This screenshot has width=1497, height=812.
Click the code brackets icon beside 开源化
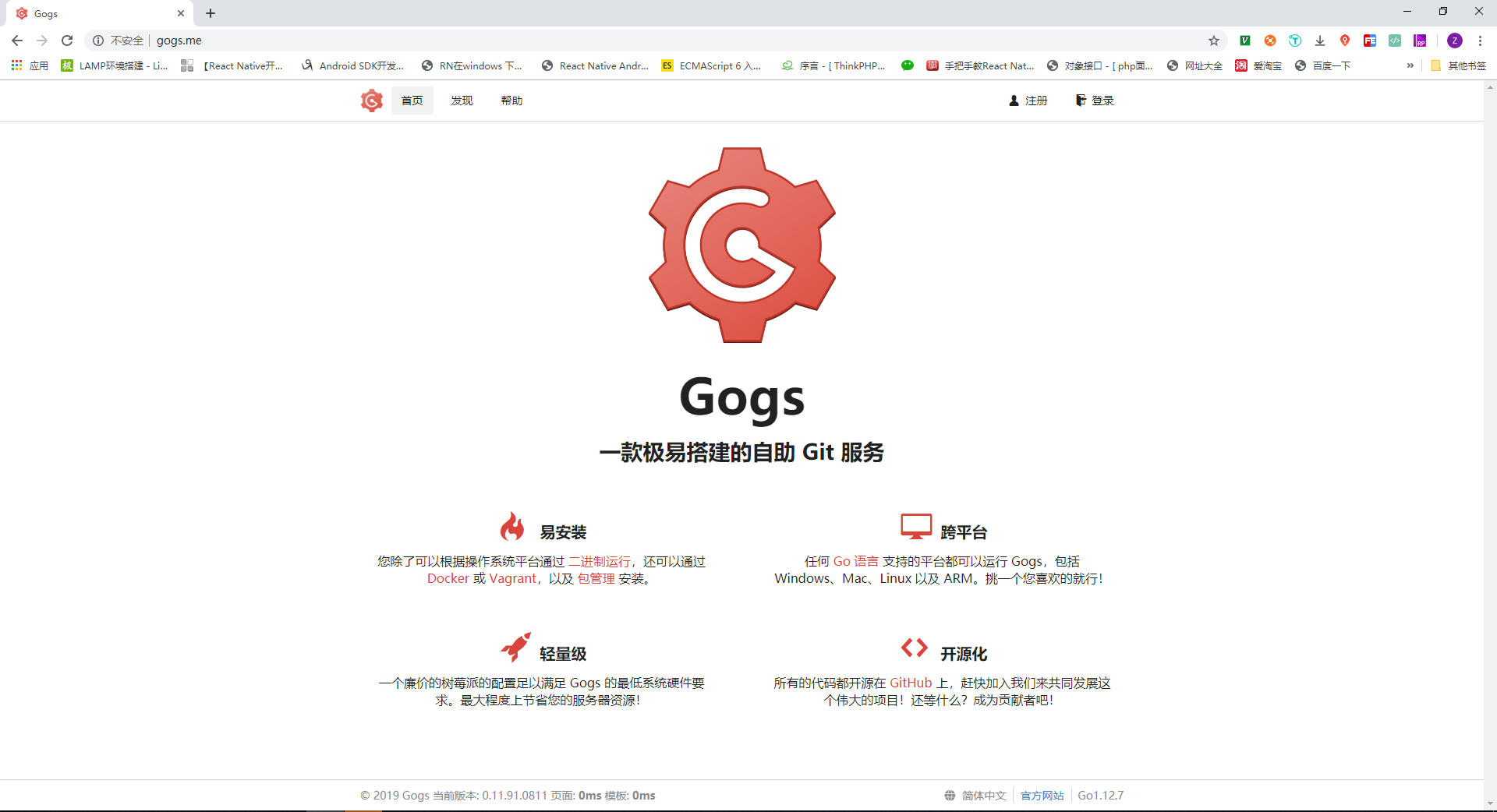point(915,648)
